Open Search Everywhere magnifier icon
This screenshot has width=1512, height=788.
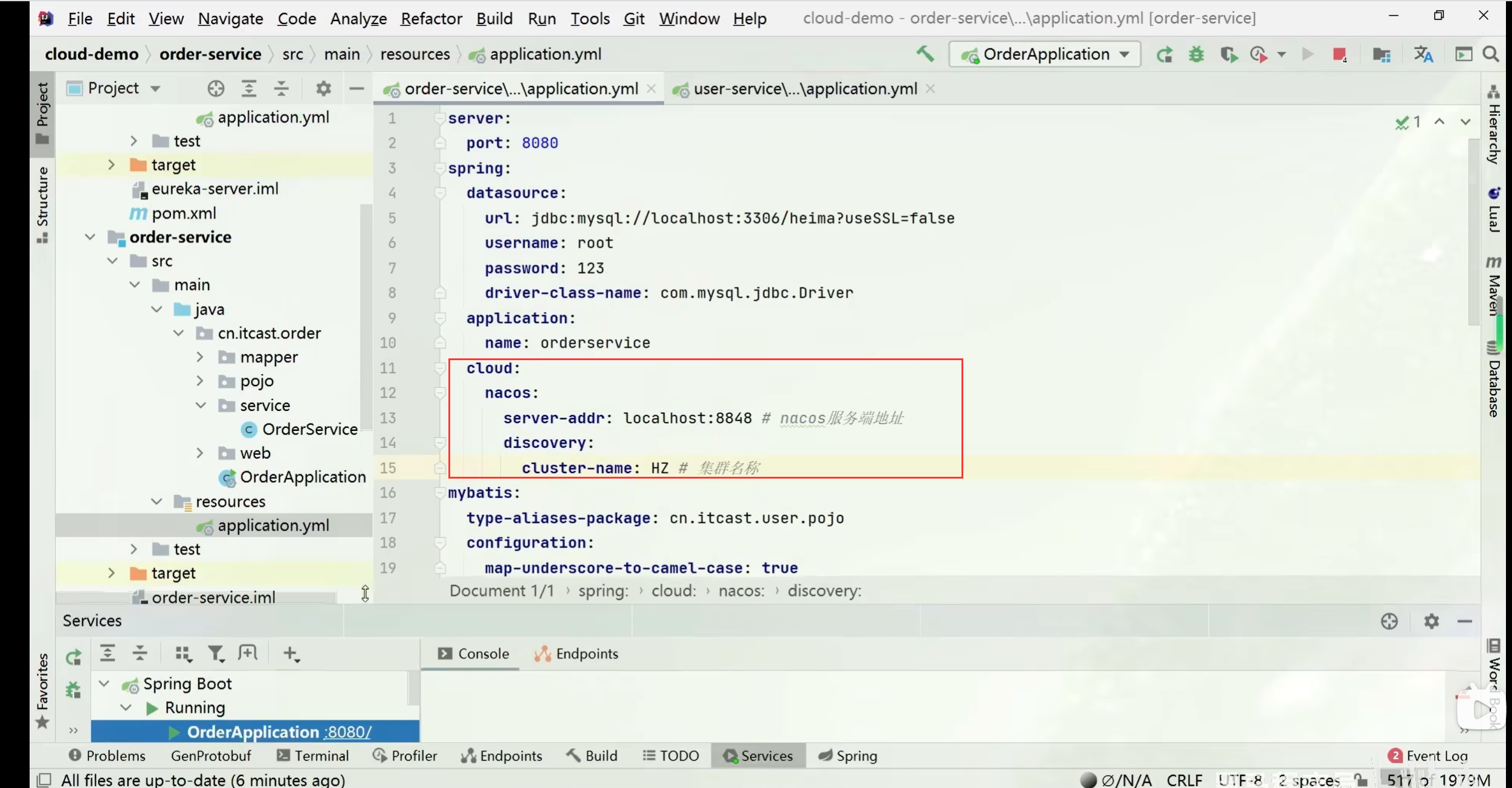pos(1491,54)
